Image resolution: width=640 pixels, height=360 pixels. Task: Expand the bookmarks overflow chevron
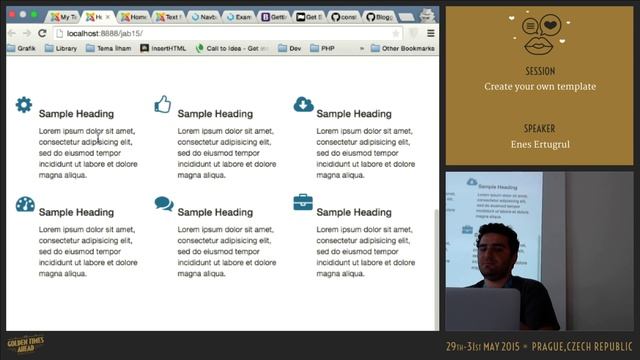[362, 48]
